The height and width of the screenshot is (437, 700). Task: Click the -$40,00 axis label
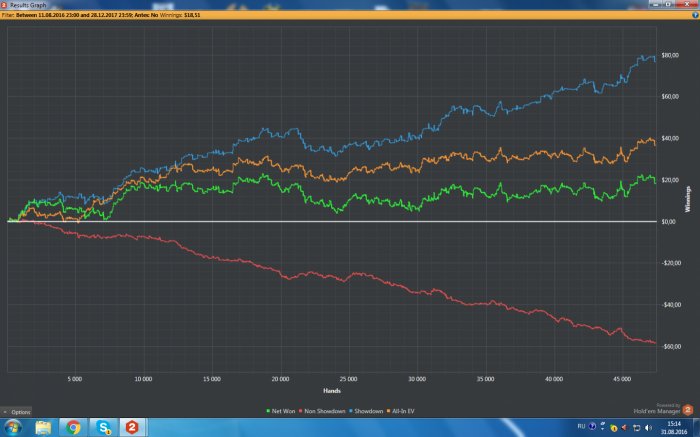coord(671,305)
